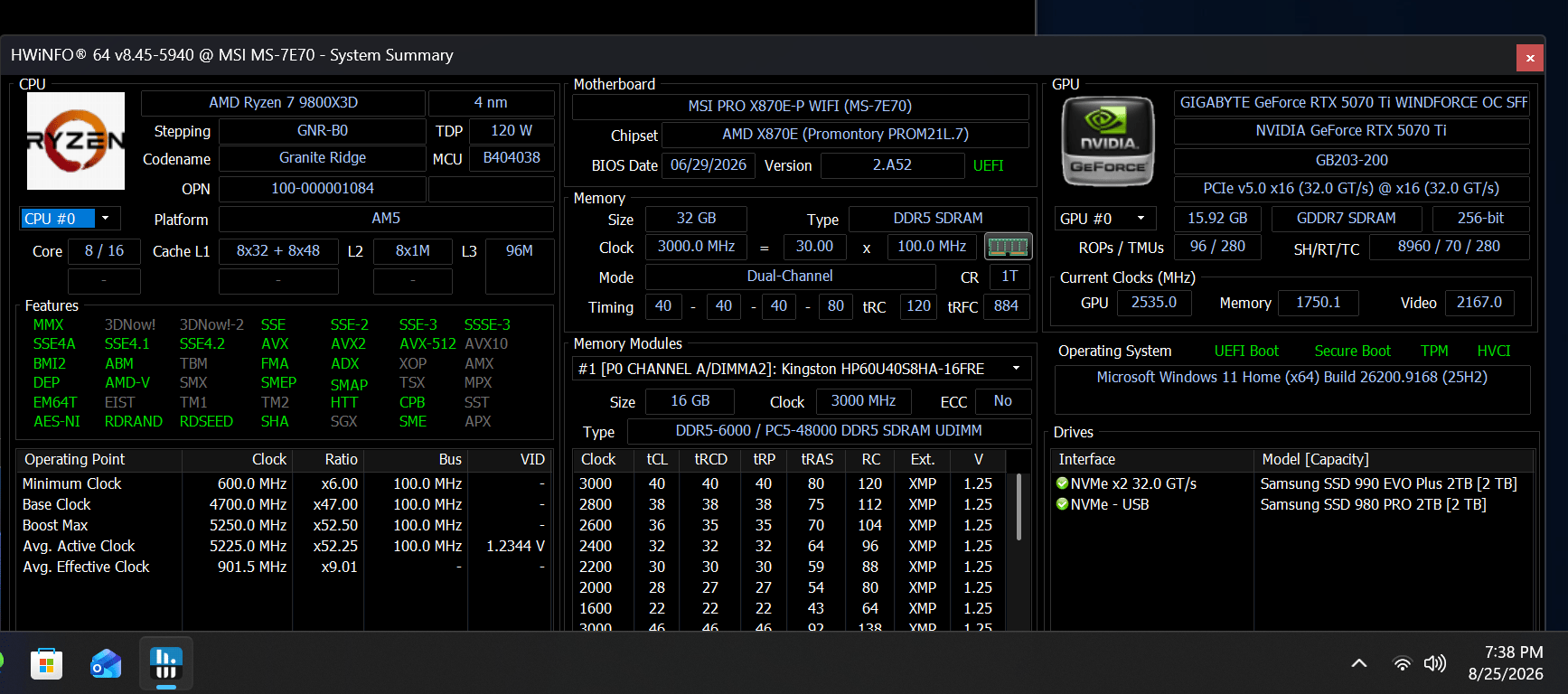
Task: Click the HWiNFO taskbar icon
Action: click(166, 663)
